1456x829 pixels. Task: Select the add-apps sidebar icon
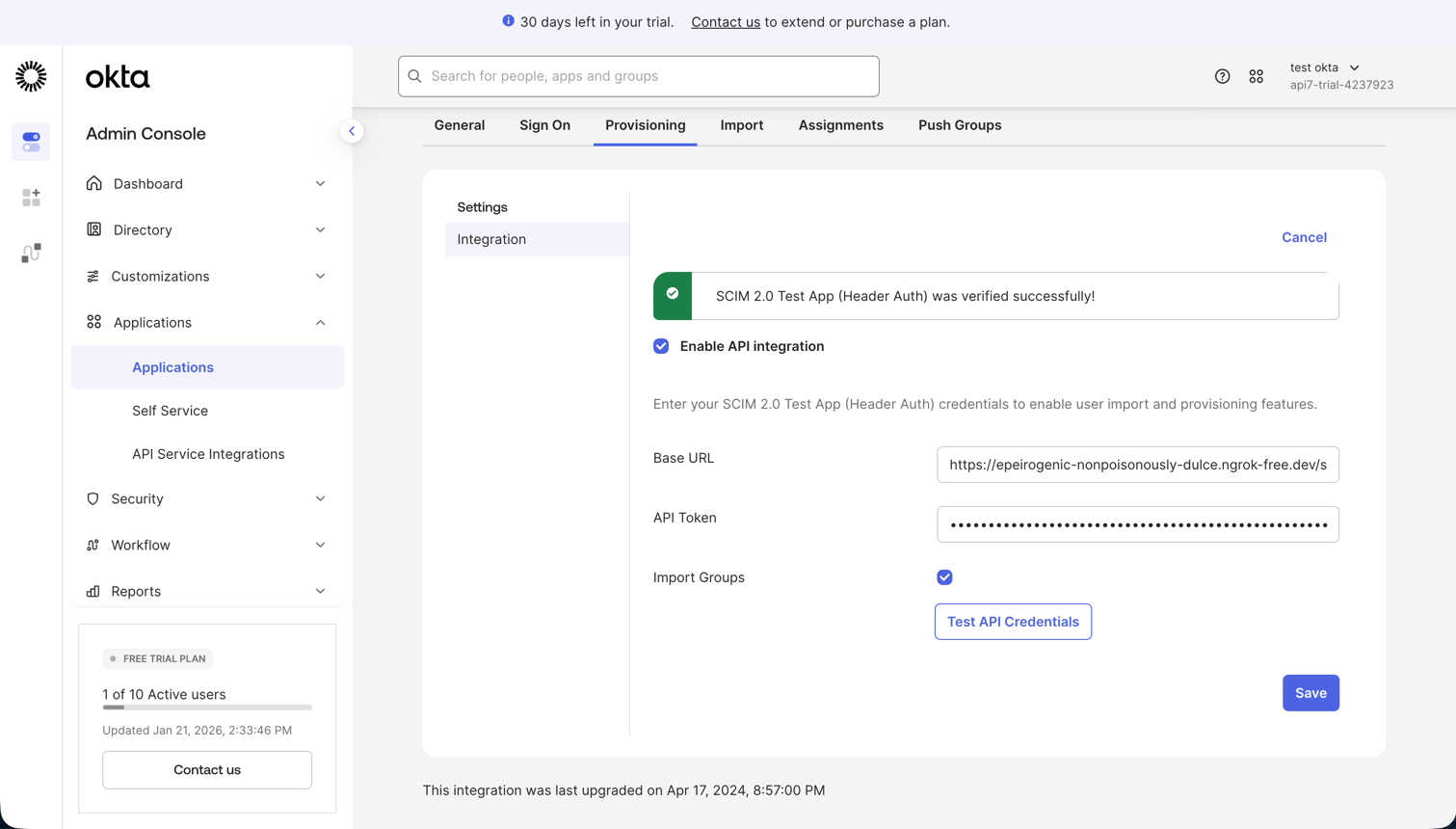click(31, 197)
